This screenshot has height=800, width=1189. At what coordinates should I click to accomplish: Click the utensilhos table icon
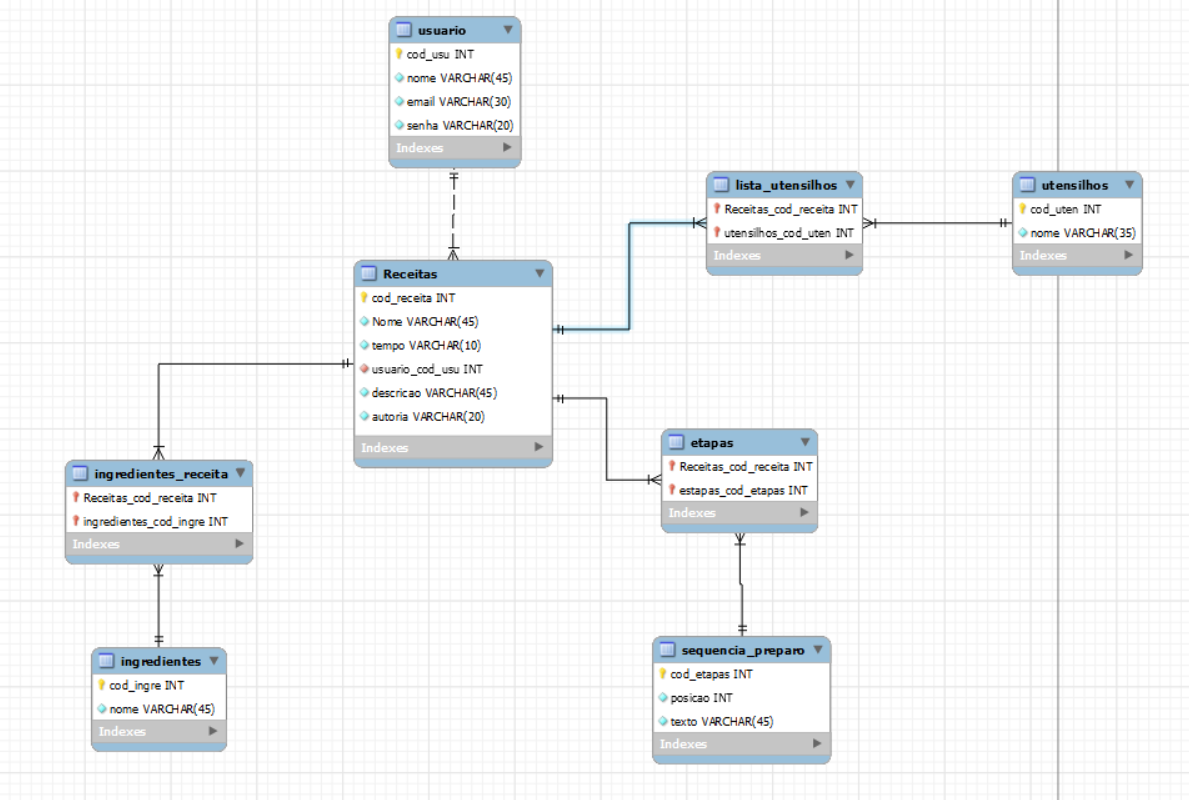pos(1027,185)
